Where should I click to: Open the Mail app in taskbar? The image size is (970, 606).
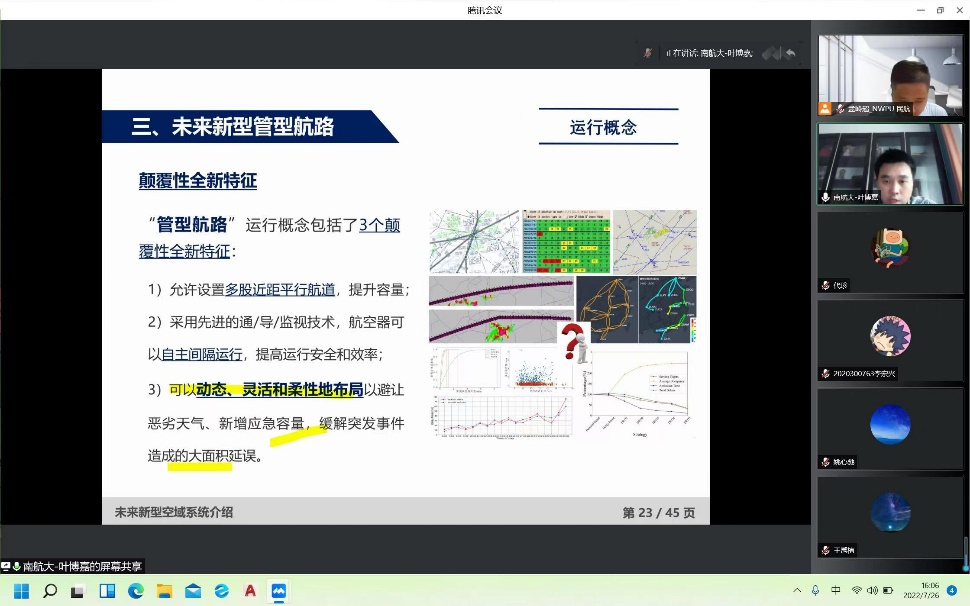point(193,591)
